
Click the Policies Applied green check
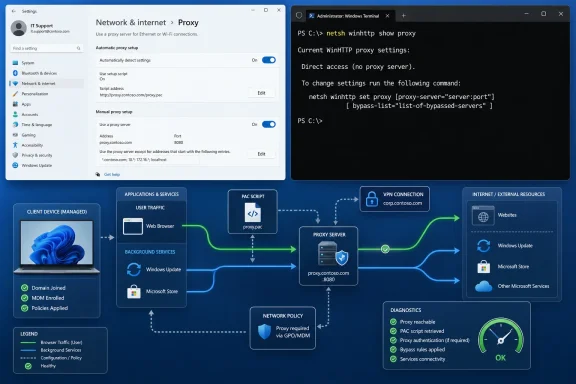25,308
